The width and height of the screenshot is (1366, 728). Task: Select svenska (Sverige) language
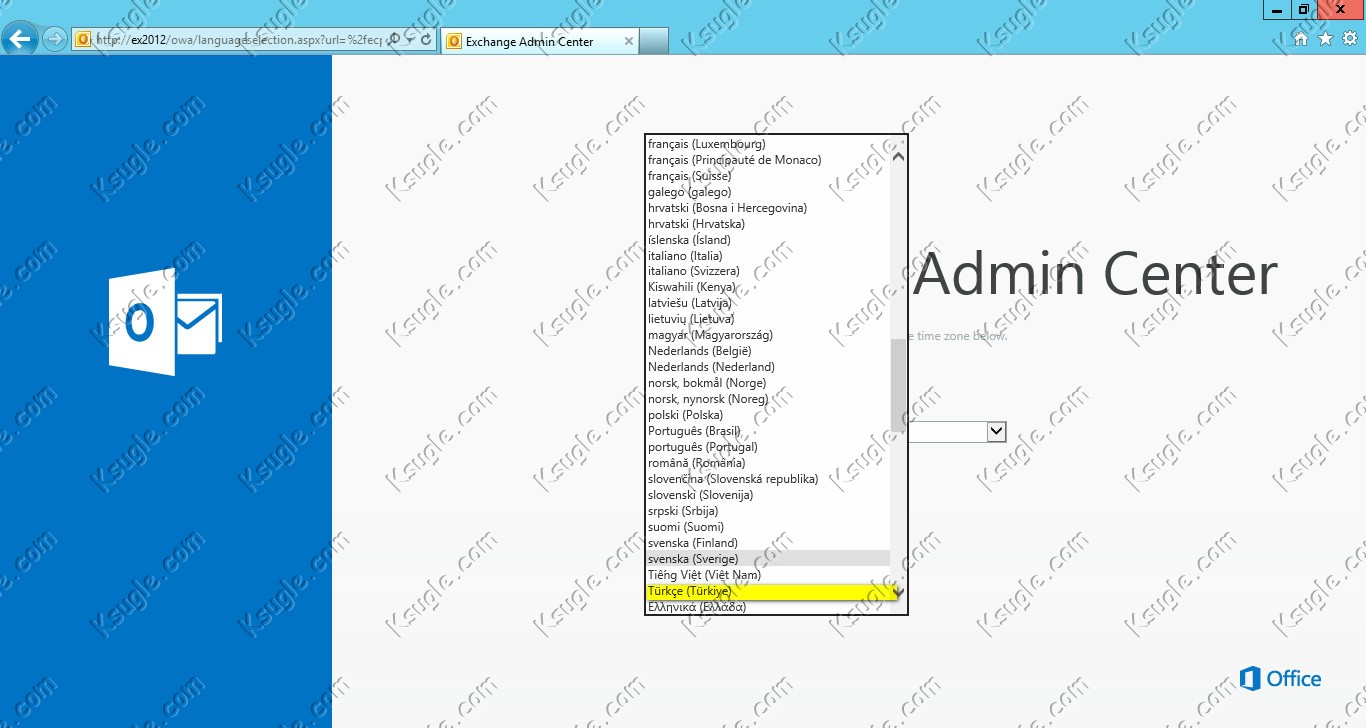point(768,559)
